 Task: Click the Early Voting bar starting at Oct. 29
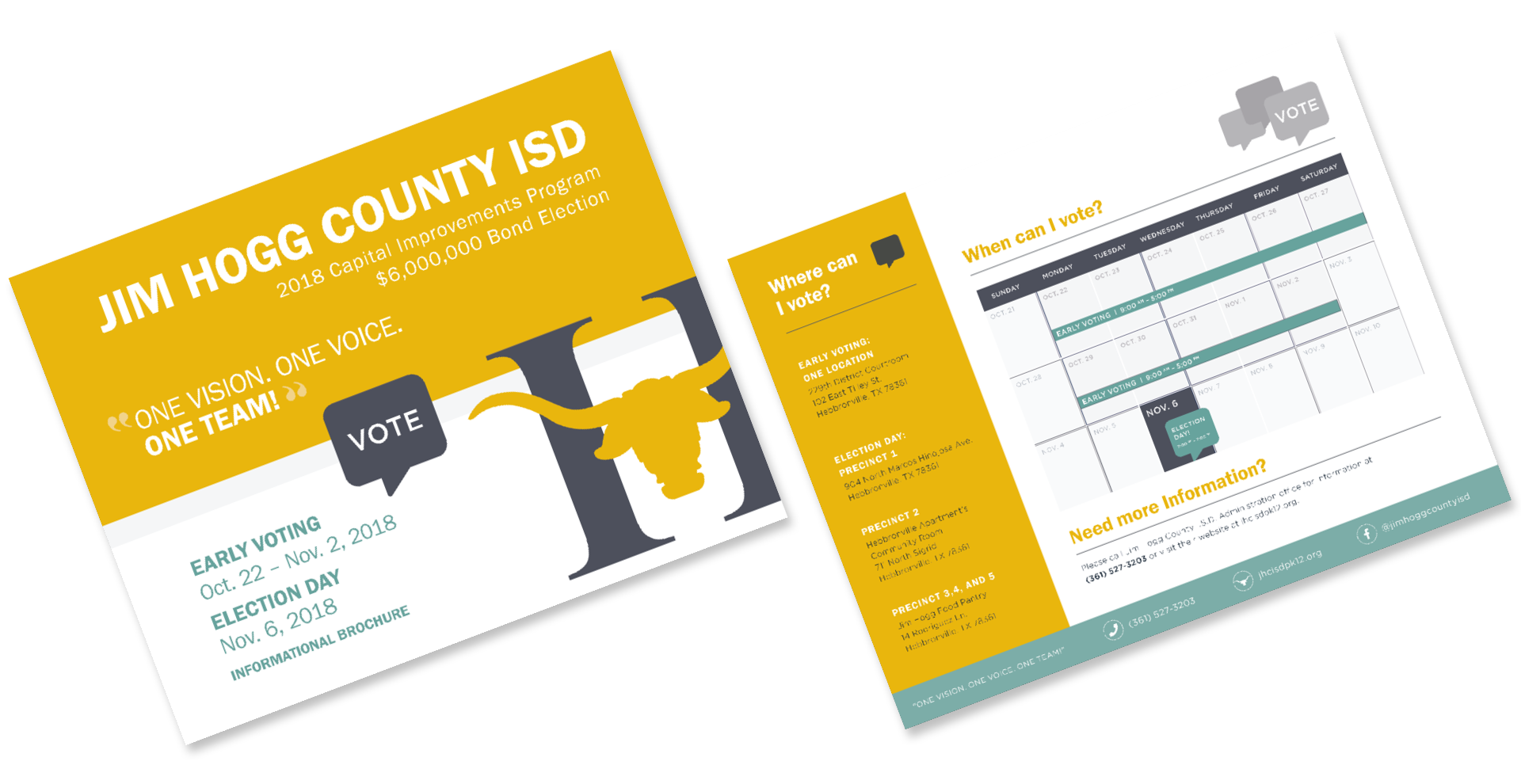(x=1210, y=354)
